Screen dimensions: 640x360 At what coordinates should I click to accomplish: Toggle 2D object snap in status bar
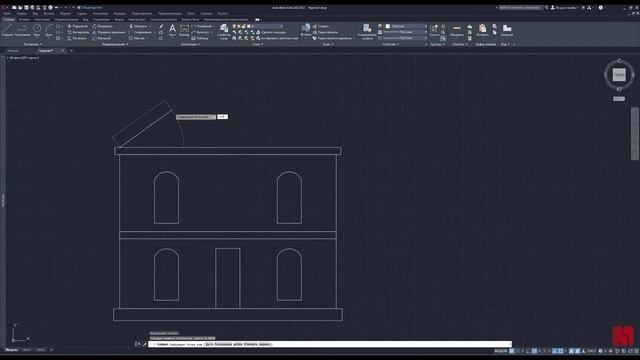click(561, 351)
